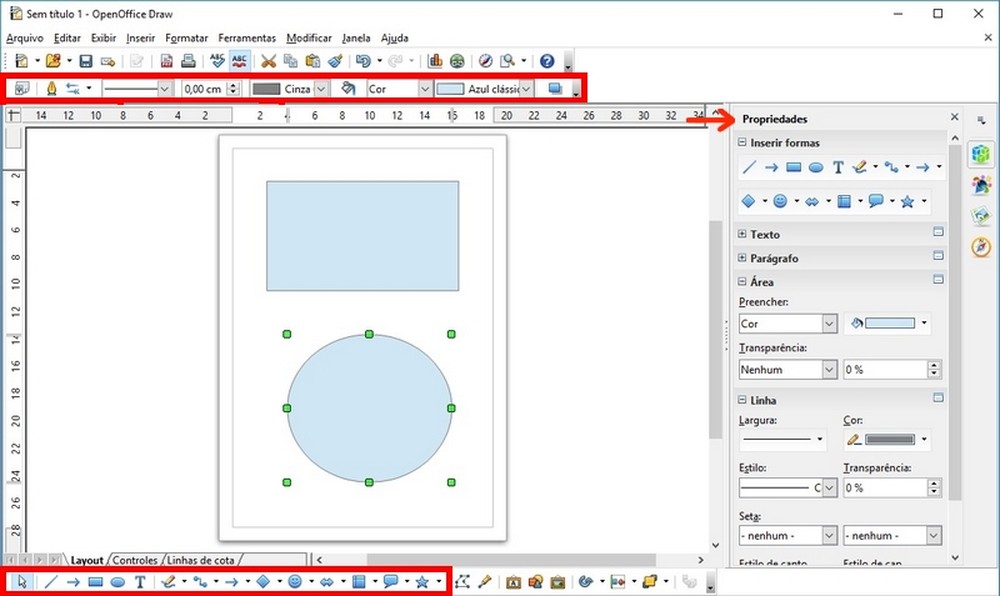Screen dimensions: 1000x596
Task: Open the Preencher Cor dropdown in sidebar
Action: pos(788,324)
